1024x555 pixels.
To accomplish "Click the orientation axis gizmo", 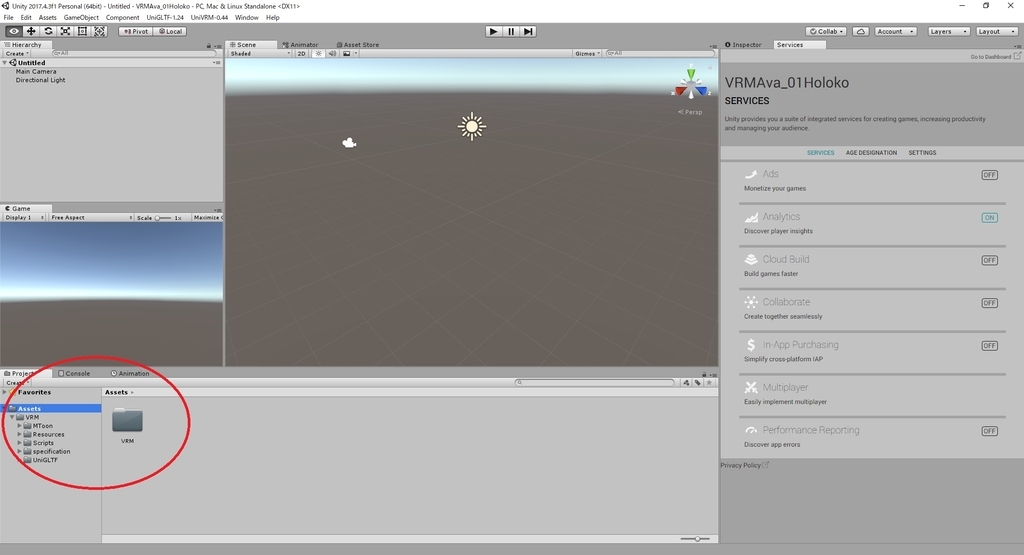I will click(x=691, y=83).
